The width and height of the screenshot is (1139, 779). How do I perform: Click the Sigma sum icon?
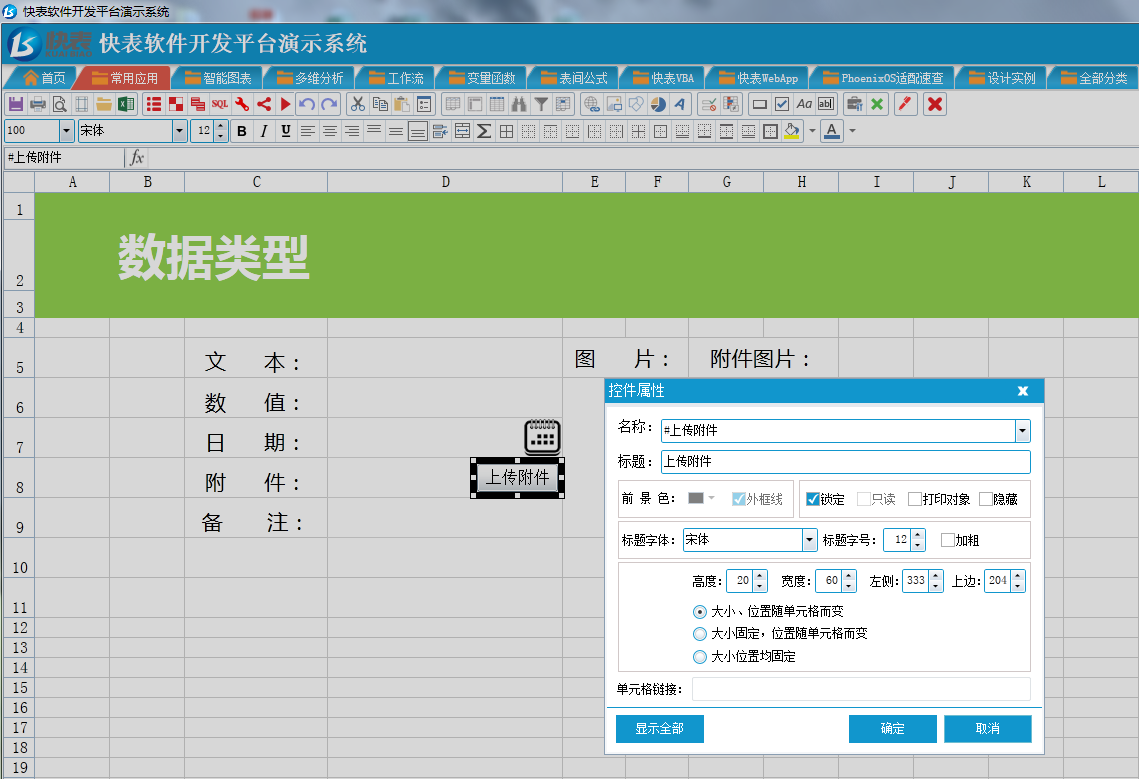[x=485, y=131]
